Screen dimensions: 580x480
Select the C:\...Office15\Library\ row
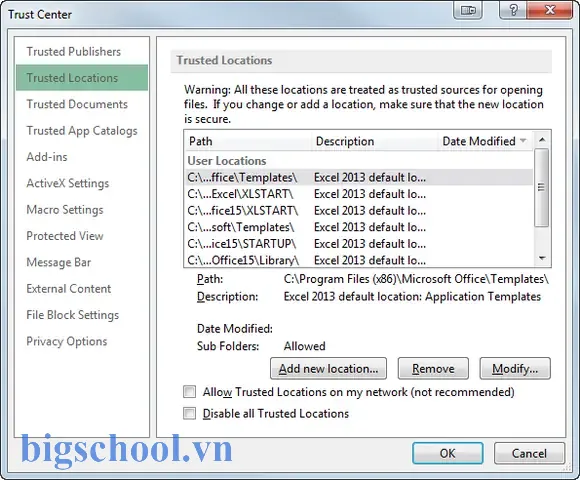tap(359, 260)
